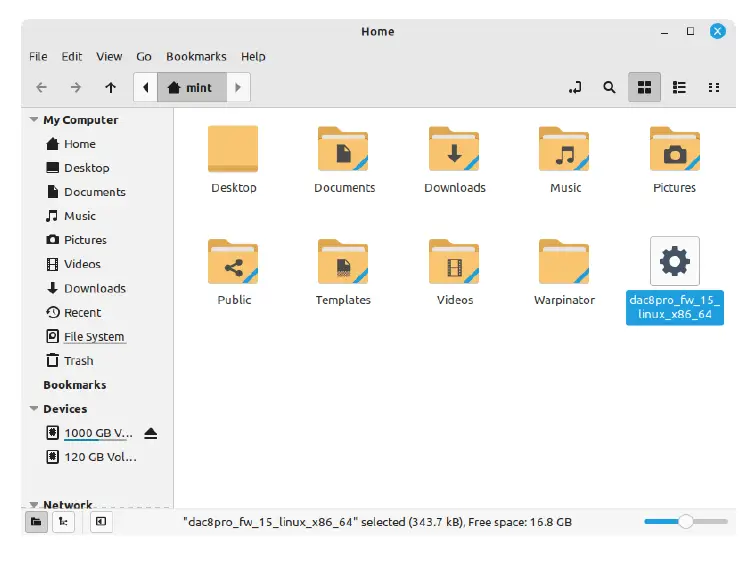Open the Edit menu

(71, 57)
